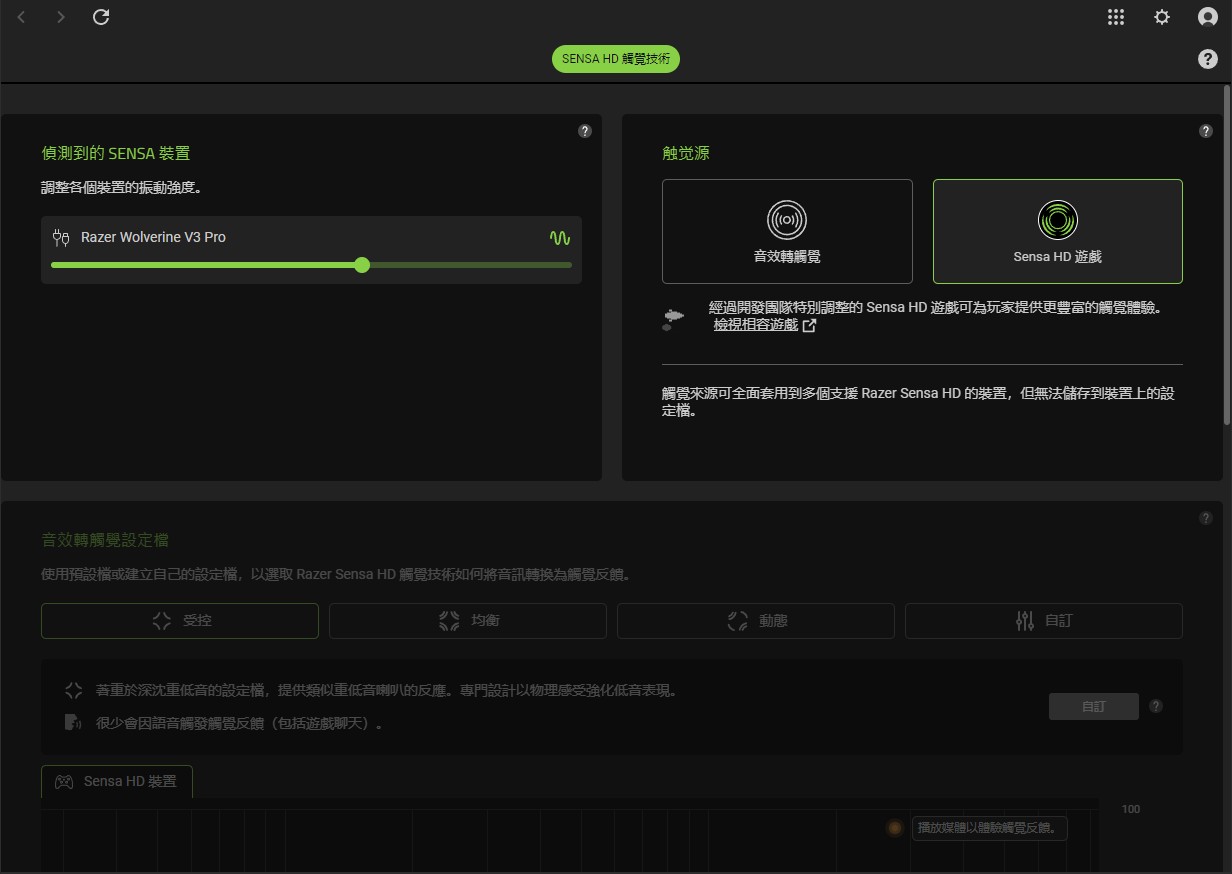Choose the 受控 profile preset
The width and height of the screenshot is (1232, 874).
(180, 621)
